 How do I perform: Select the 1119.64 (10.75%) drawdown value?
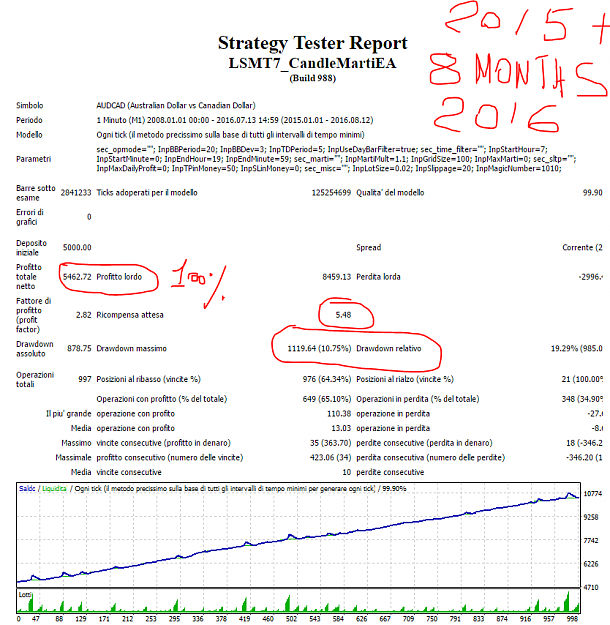[x=319, y=348]
